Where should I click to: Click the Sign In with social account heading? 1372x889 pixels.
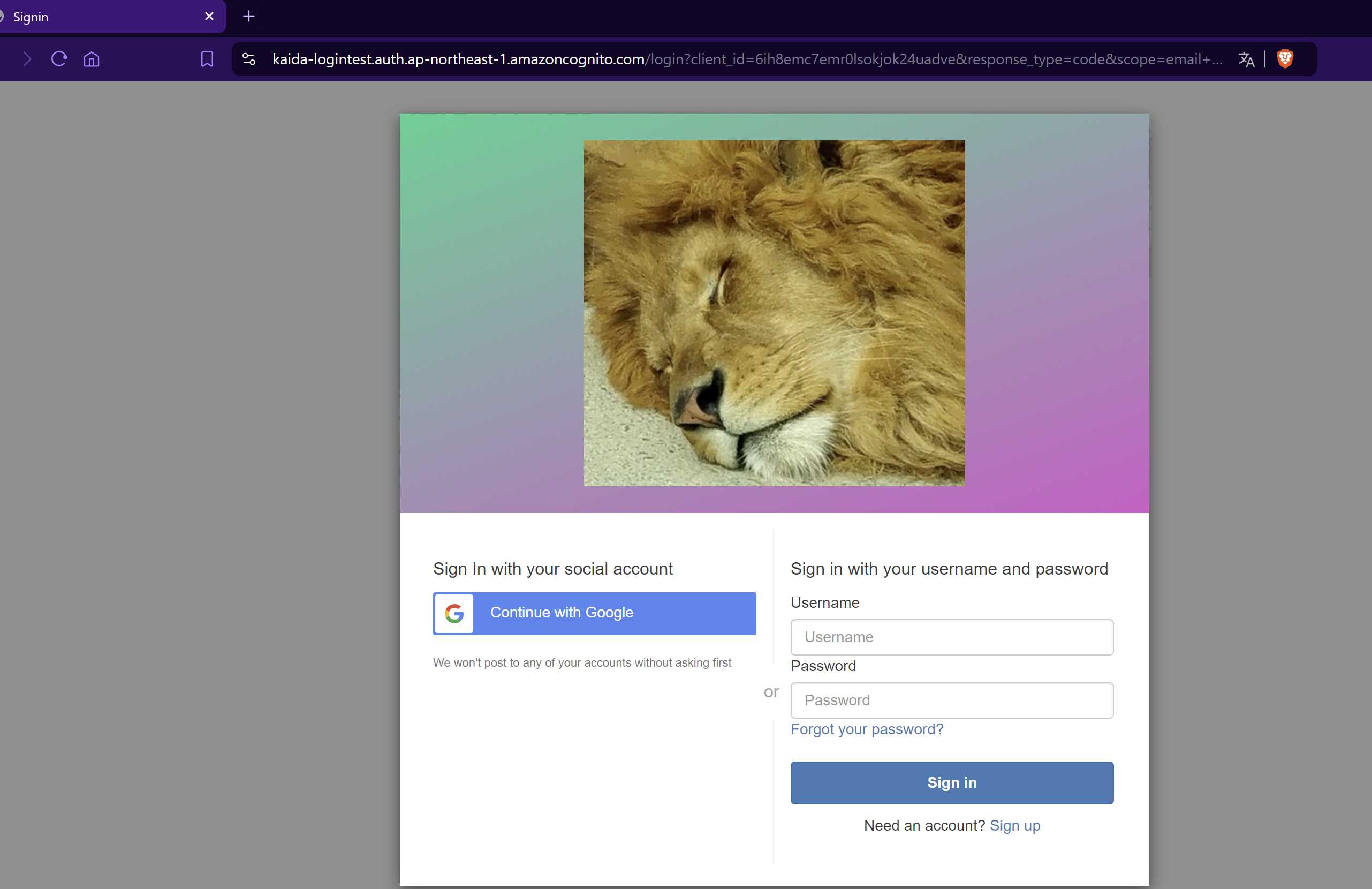pos(553,568)
